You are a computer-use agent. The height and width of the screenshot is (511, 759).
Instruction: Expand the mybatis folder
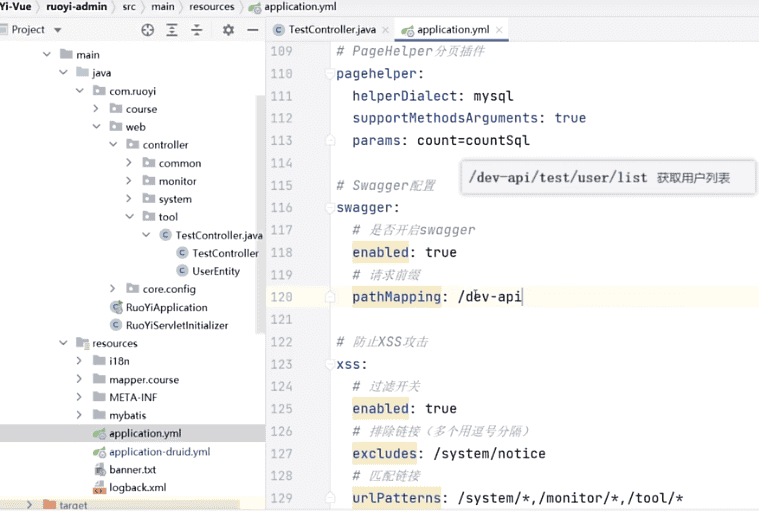(x=79, y=415)
